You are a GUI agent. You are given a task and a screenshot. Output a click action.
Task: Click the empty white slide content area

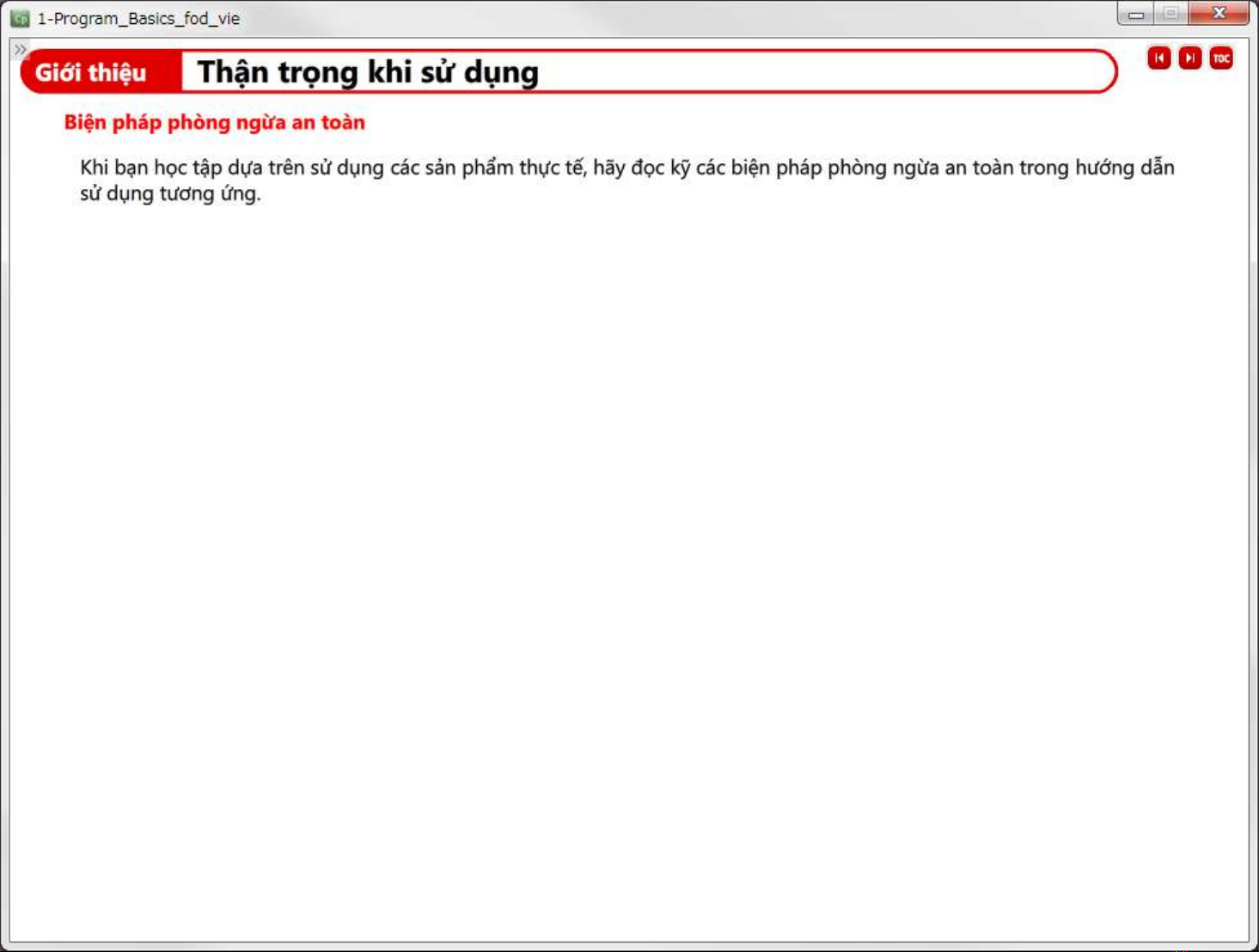click(627, 558)
